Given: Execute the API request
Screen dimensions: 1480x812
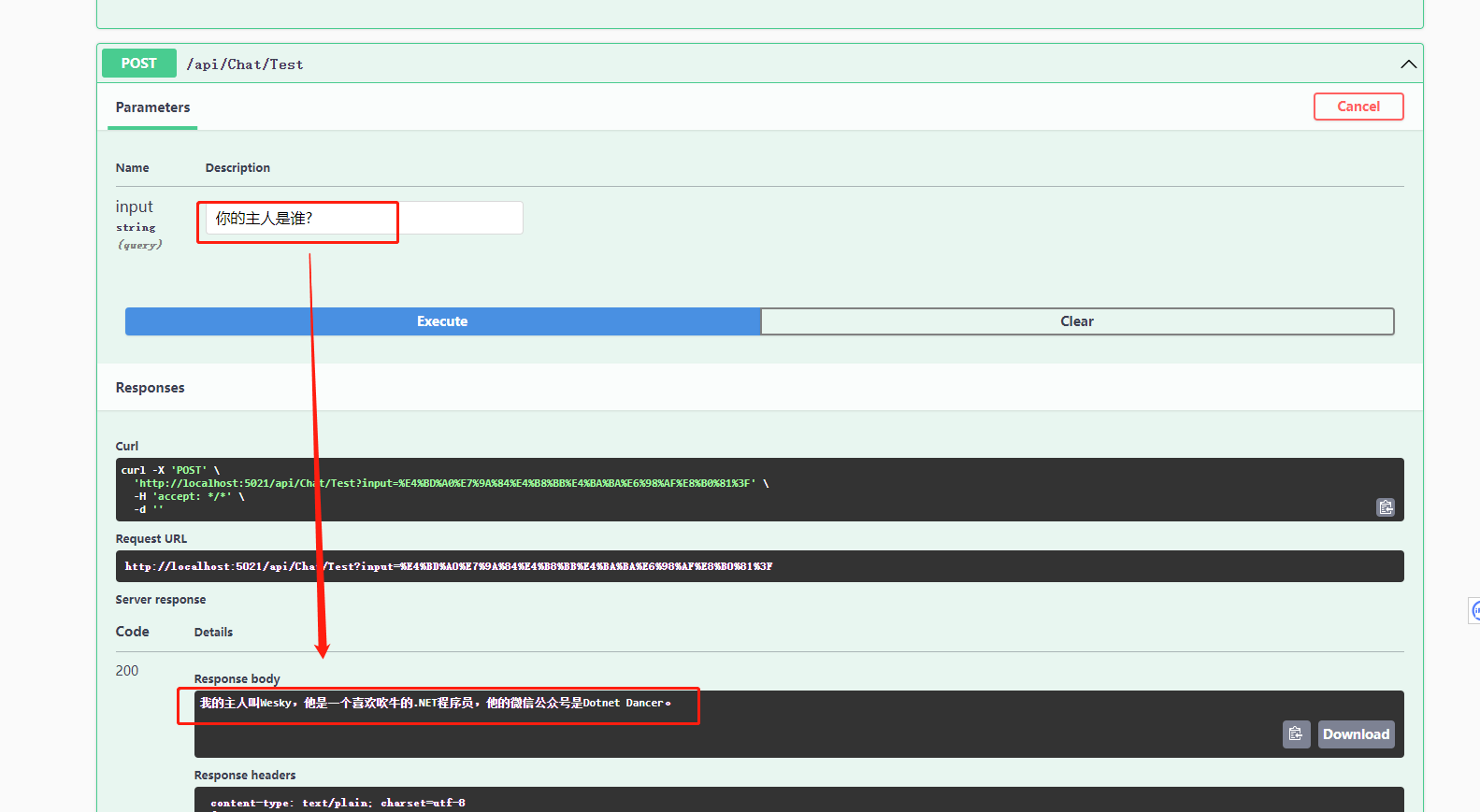Looking at the screenshot, I should click(443, 321).
